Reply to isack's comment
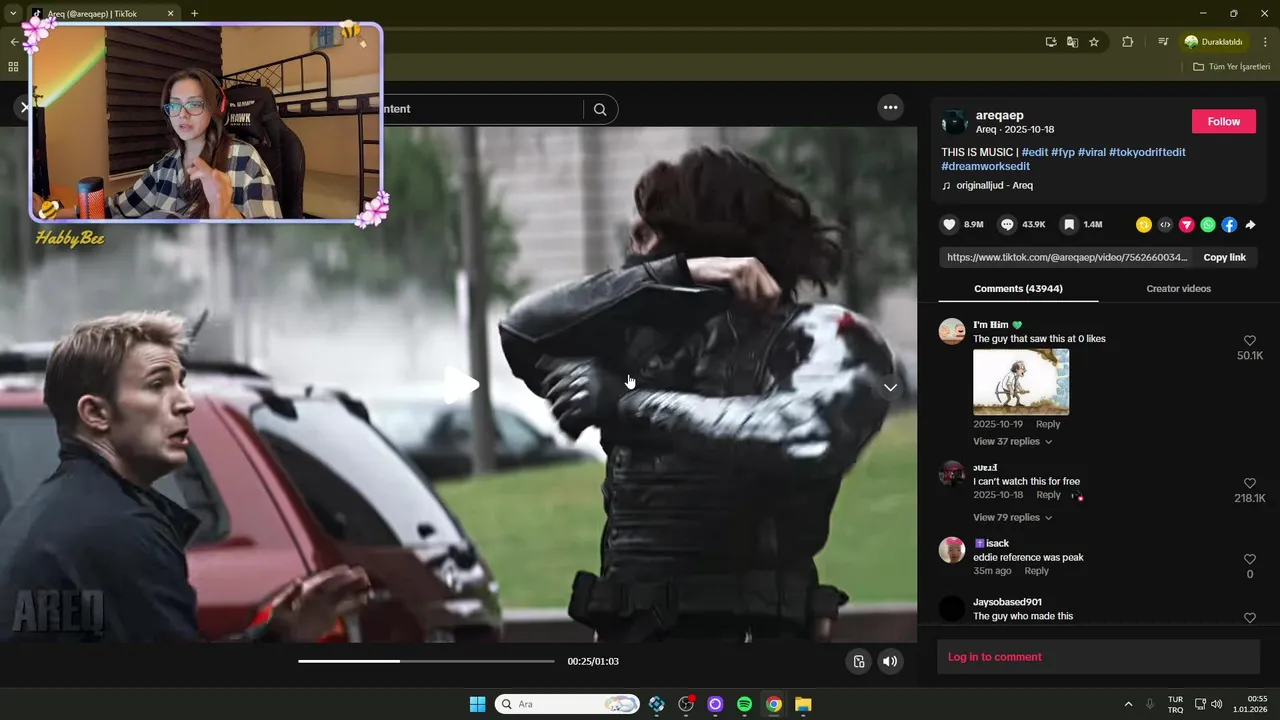 1037,571
